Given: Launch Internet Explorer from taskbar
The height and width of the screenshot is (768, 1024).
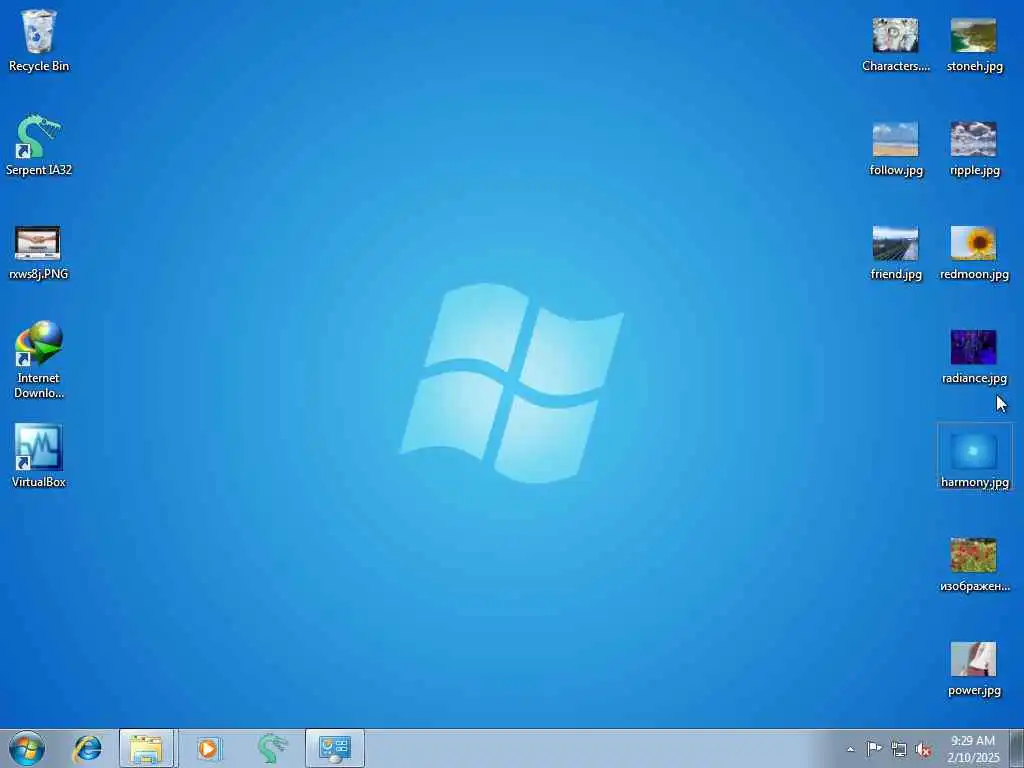Looking at the screenshot, I should tap(87, 748).
